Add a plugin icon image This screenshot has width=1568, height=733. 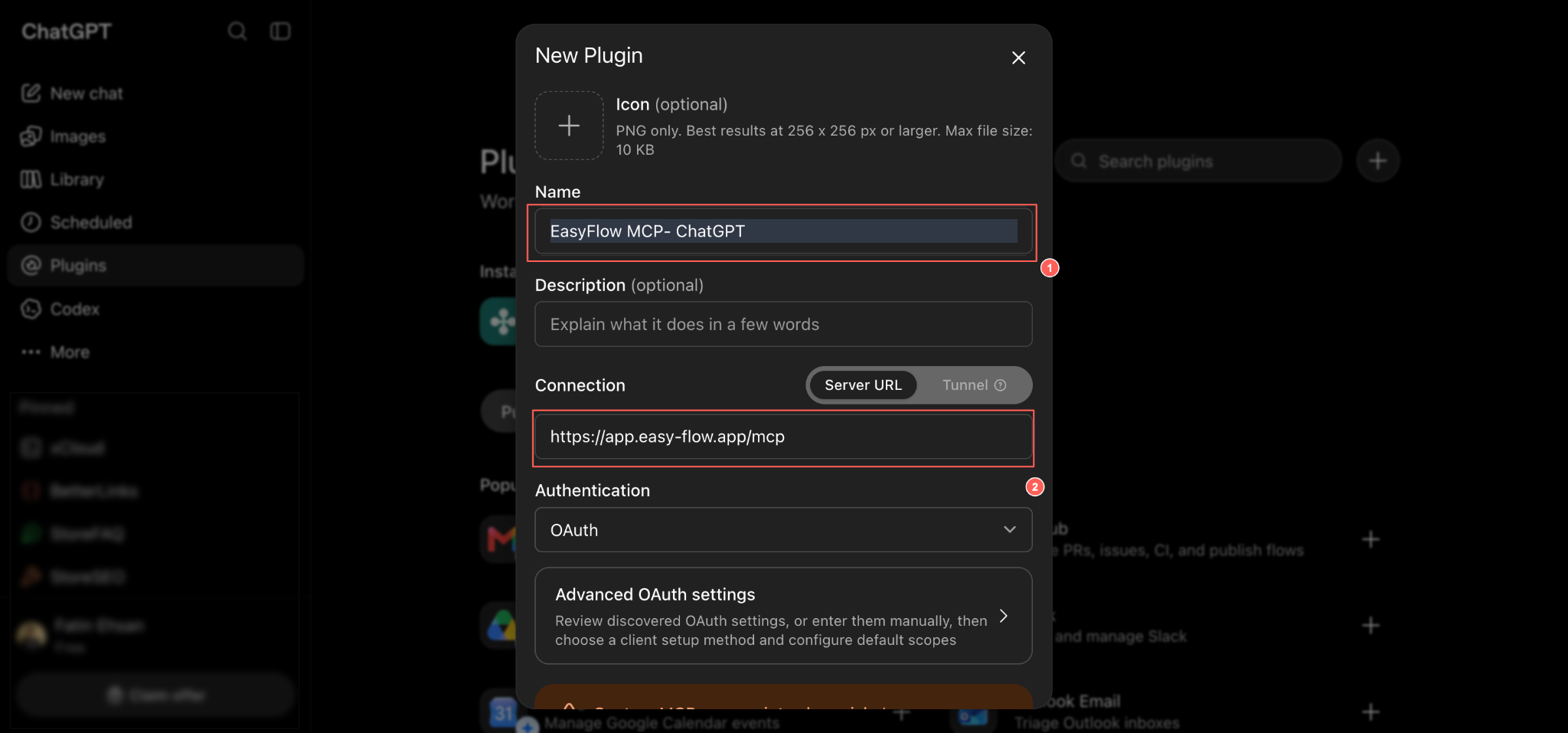[569, 126]
